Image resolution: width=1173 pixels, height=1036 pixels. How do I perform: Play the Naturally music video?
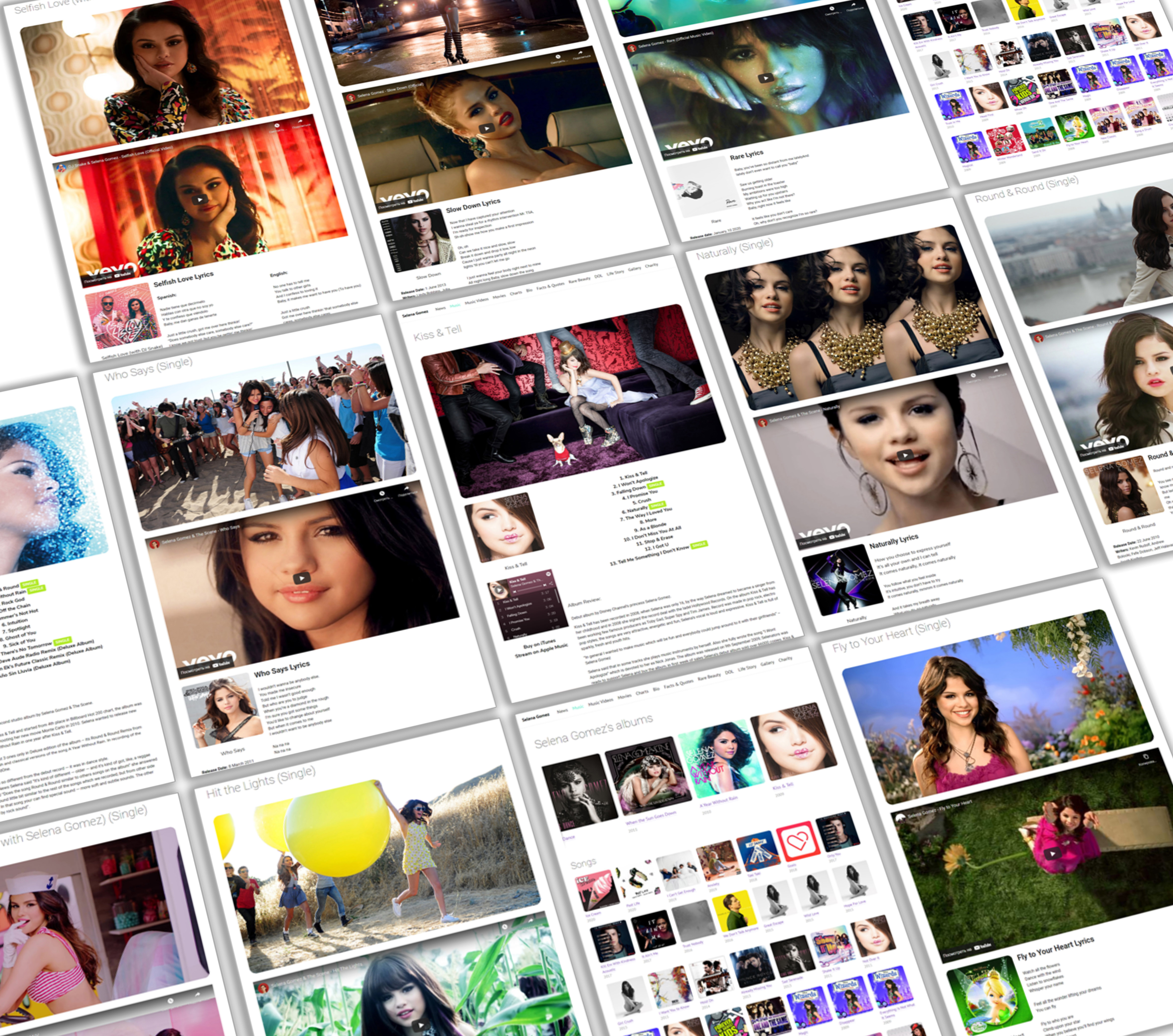coord(905,455)
